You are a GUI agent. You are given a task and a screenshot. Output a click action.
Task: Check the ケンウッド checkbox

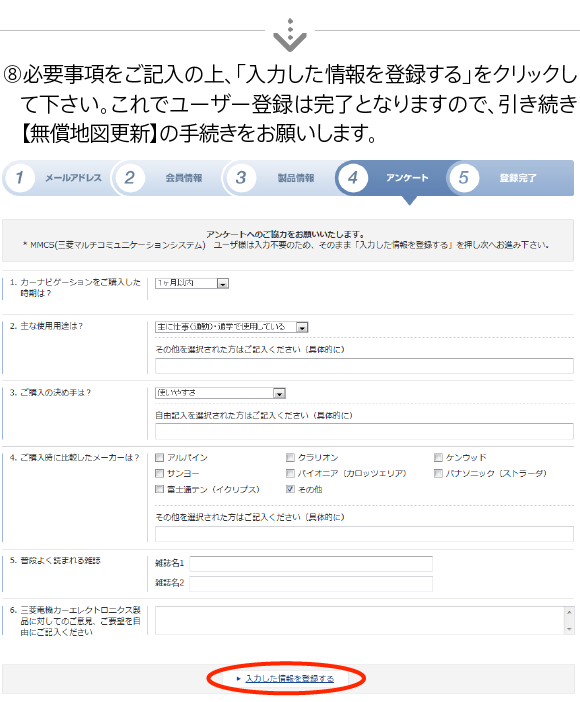point(438,458)
